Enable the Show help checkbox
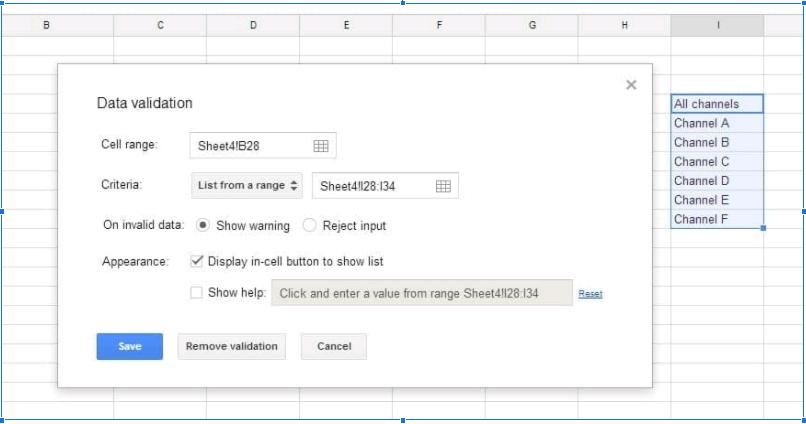 tap(196, 292)
